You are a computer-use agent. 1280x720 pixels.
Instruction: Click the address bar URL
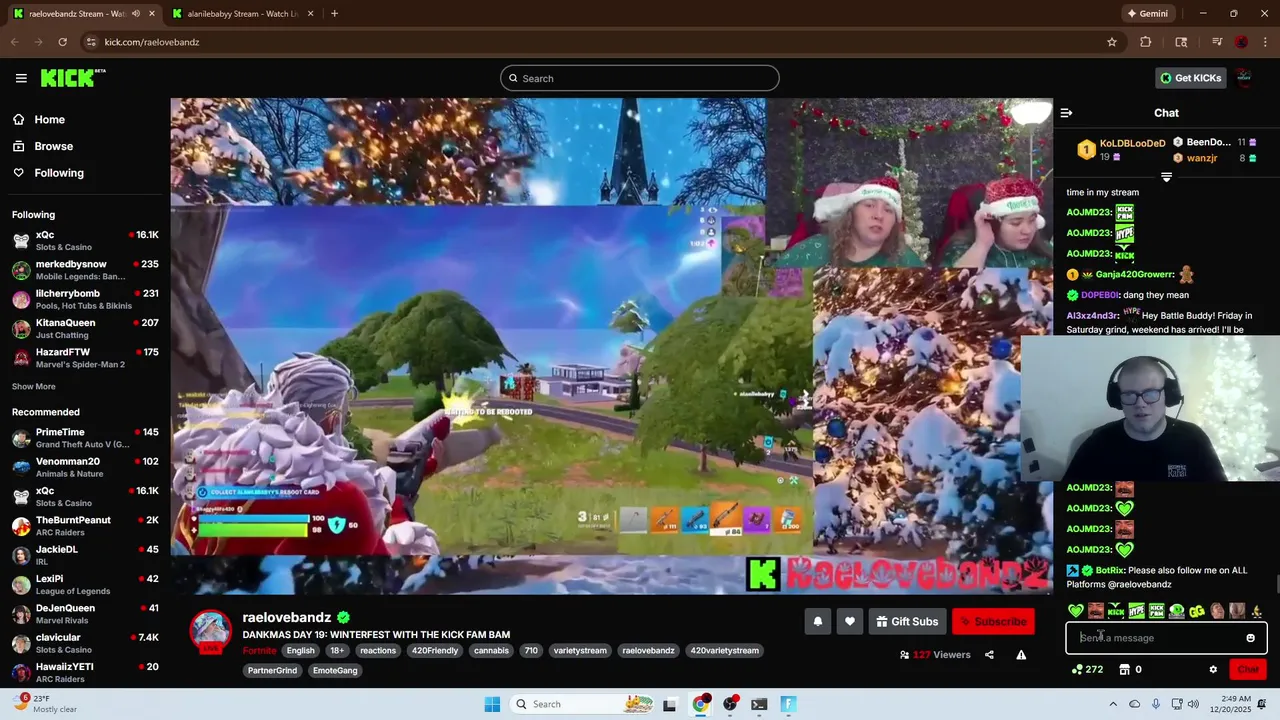tap(152, 42)
